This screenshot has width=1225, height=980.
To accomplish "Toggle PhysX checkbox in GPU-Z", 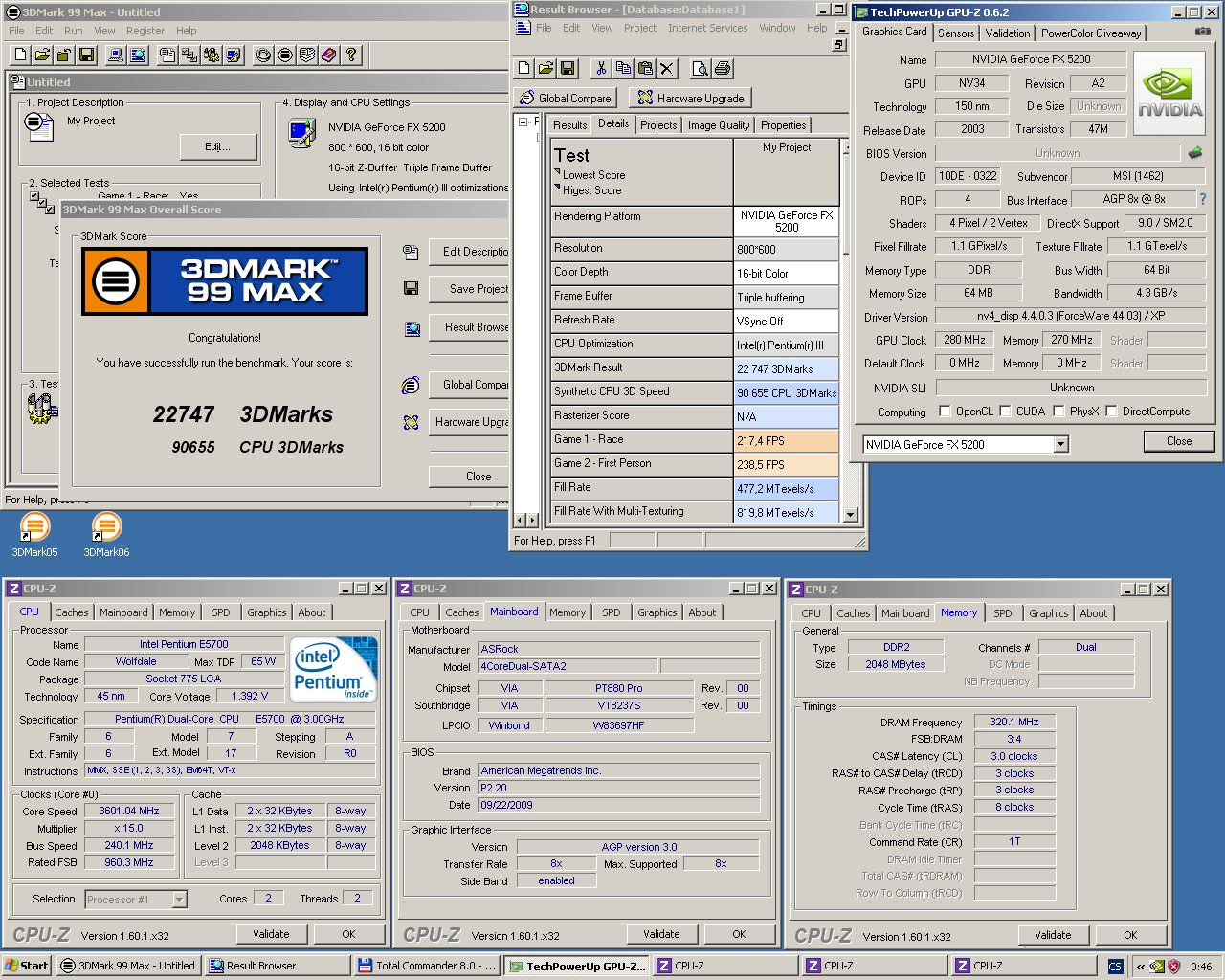I will pos(1058,412).
